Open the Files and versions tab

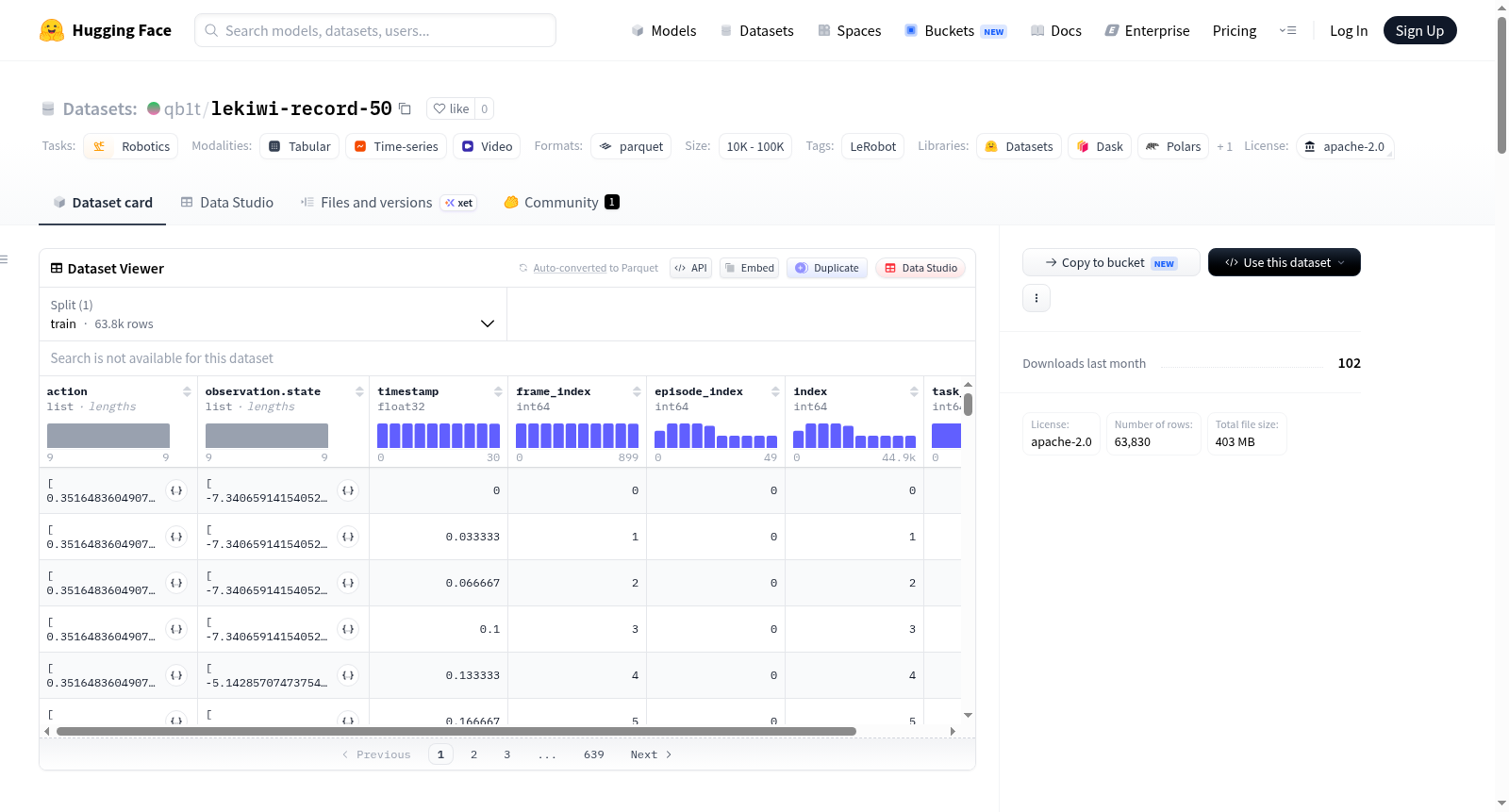click(388, 202)
